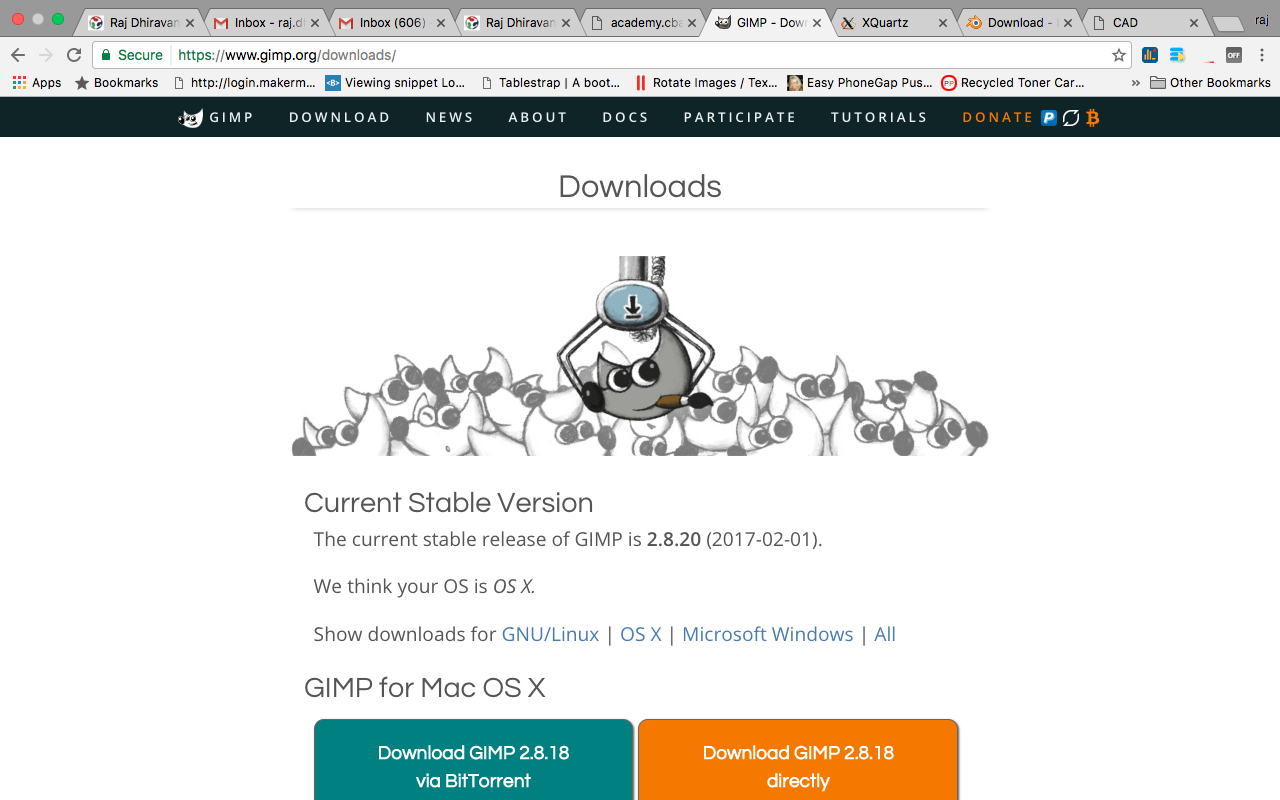Click the browser back arrow

[18, 55]
